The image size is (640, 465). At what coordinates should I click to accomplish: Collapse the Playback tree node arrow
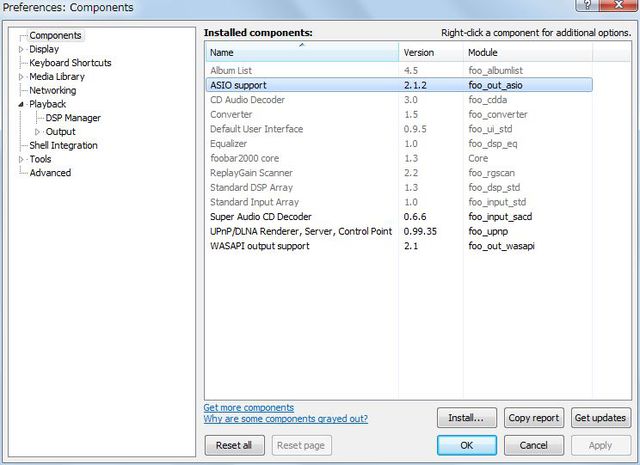tap(21, 105)
